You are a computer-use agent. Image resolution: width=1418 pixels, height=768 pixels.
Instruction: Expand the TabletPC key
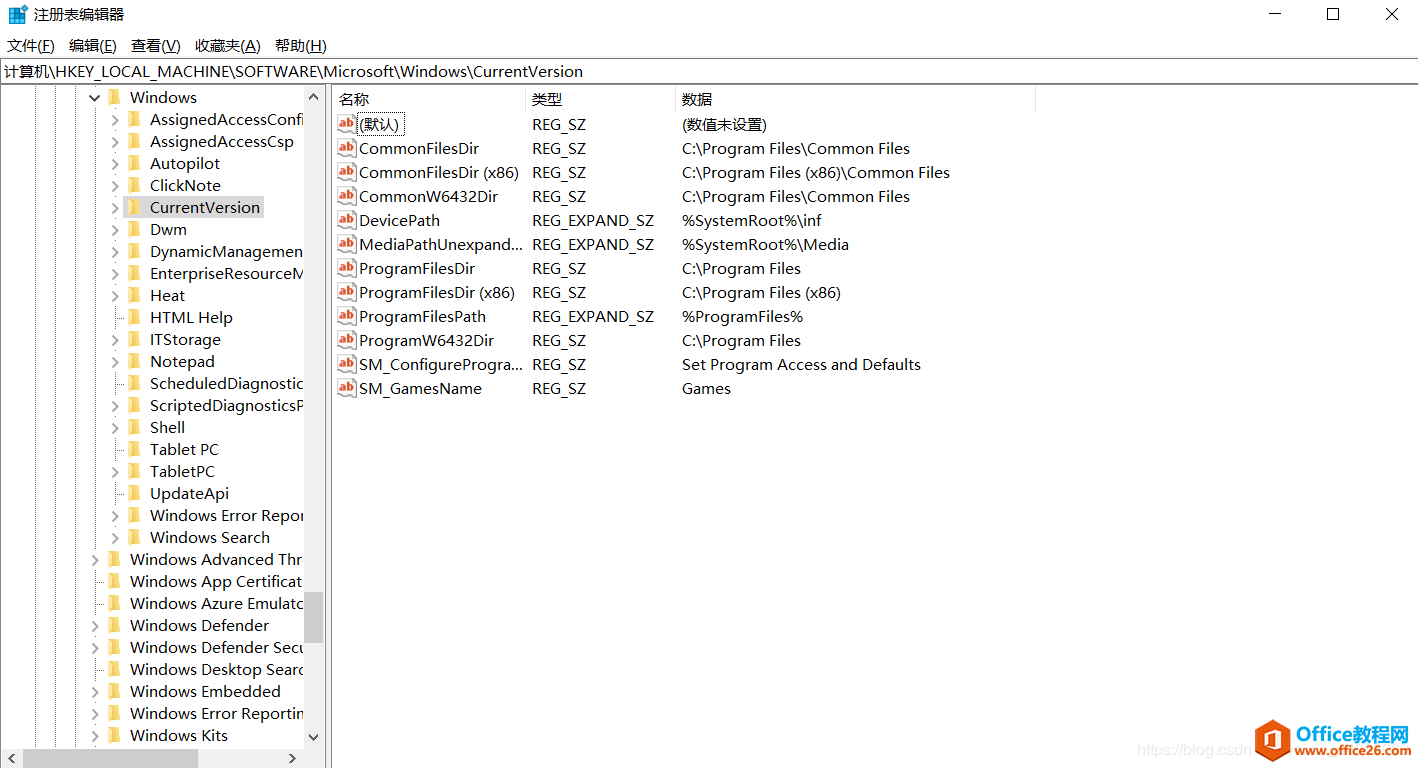point(115,472)
